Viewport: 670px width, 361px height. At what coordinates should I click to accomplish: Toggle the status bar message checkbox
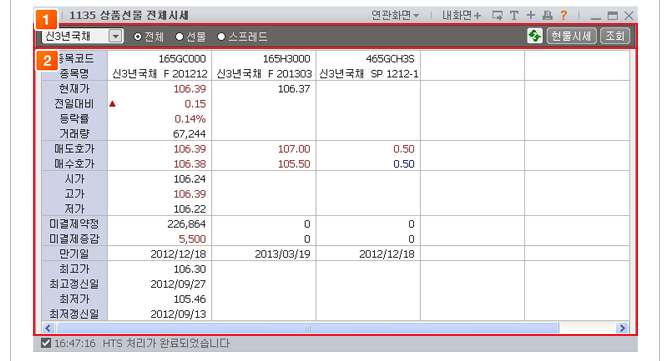coord(46,343)
